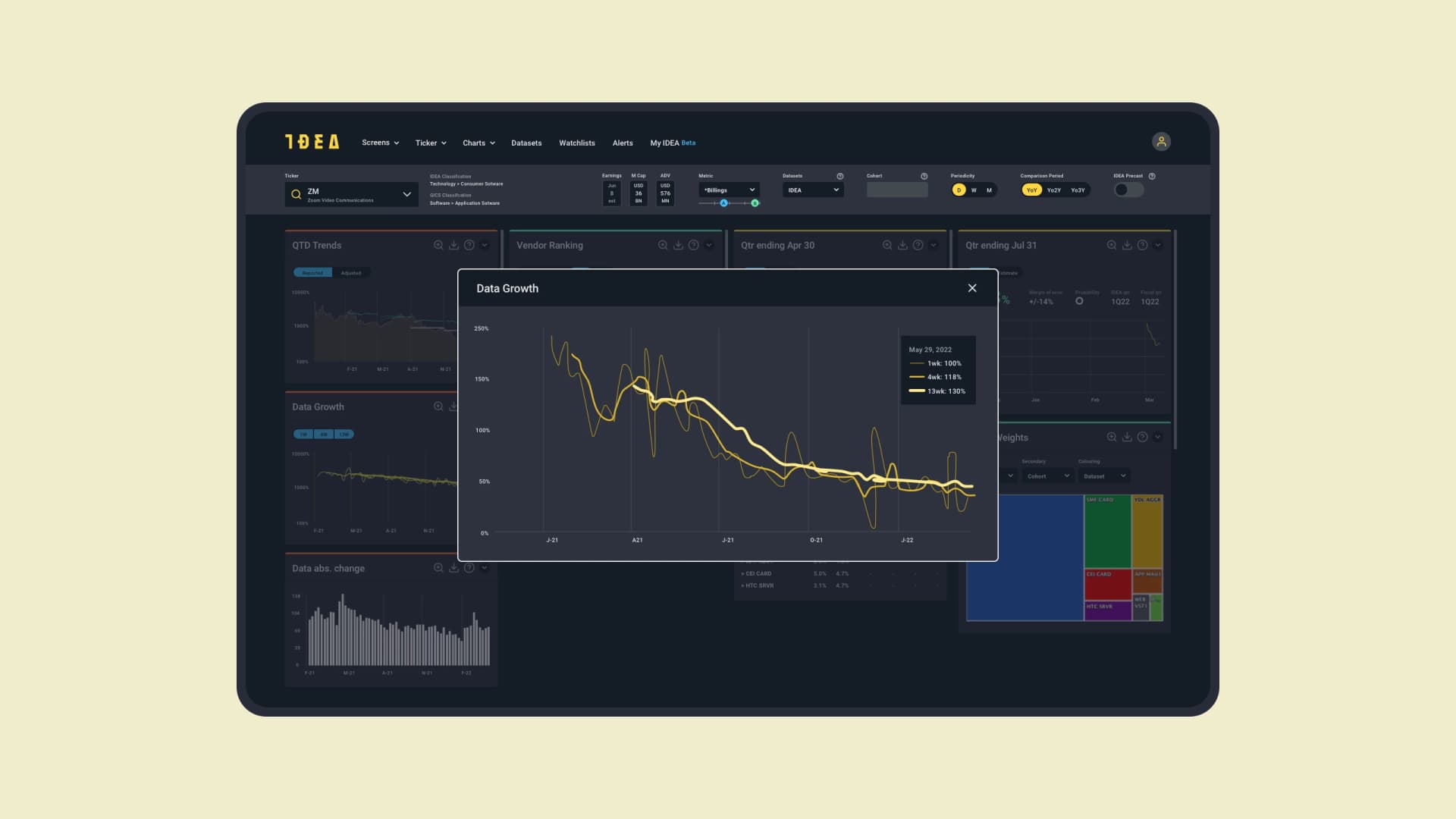Image resolution: width=1456 pixels, height=819 pixels.
Task: Select the Adjusted toggle in QTD Trends
Action: tap(351, 272)
